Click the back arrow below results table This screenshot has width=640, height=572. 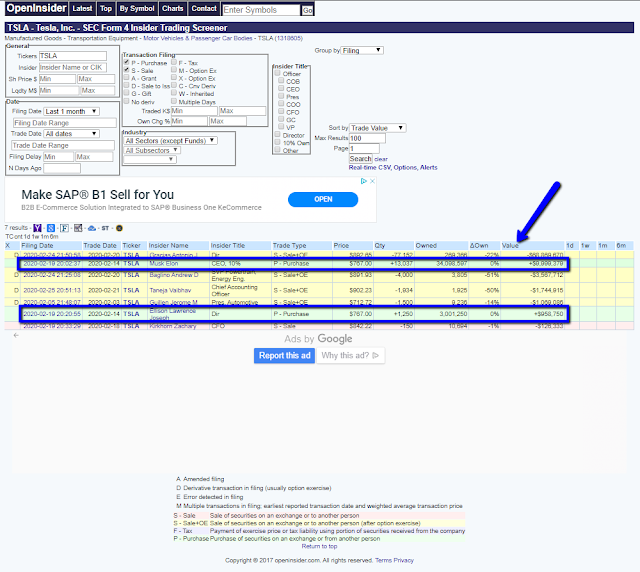[x=16, y=335]
